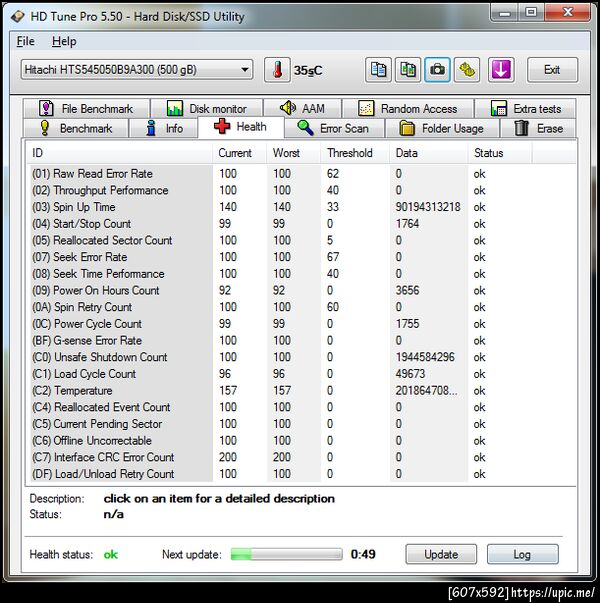Switch to the Disk monitor tab
The height and width of the screenshot is (603, 600).
[x=207, y=108]
